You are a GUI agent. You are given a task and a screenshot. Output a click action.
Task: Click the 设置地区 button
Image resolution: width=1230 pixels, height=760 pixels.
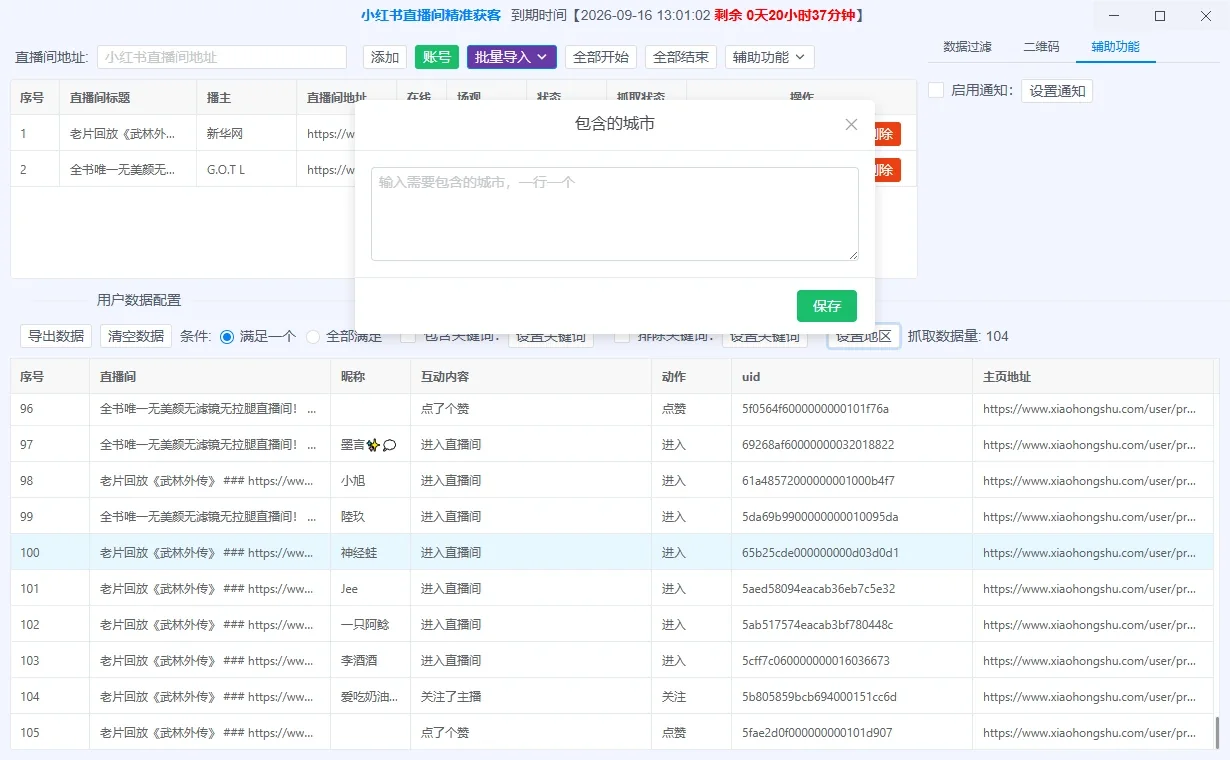[x=864, y=336]
